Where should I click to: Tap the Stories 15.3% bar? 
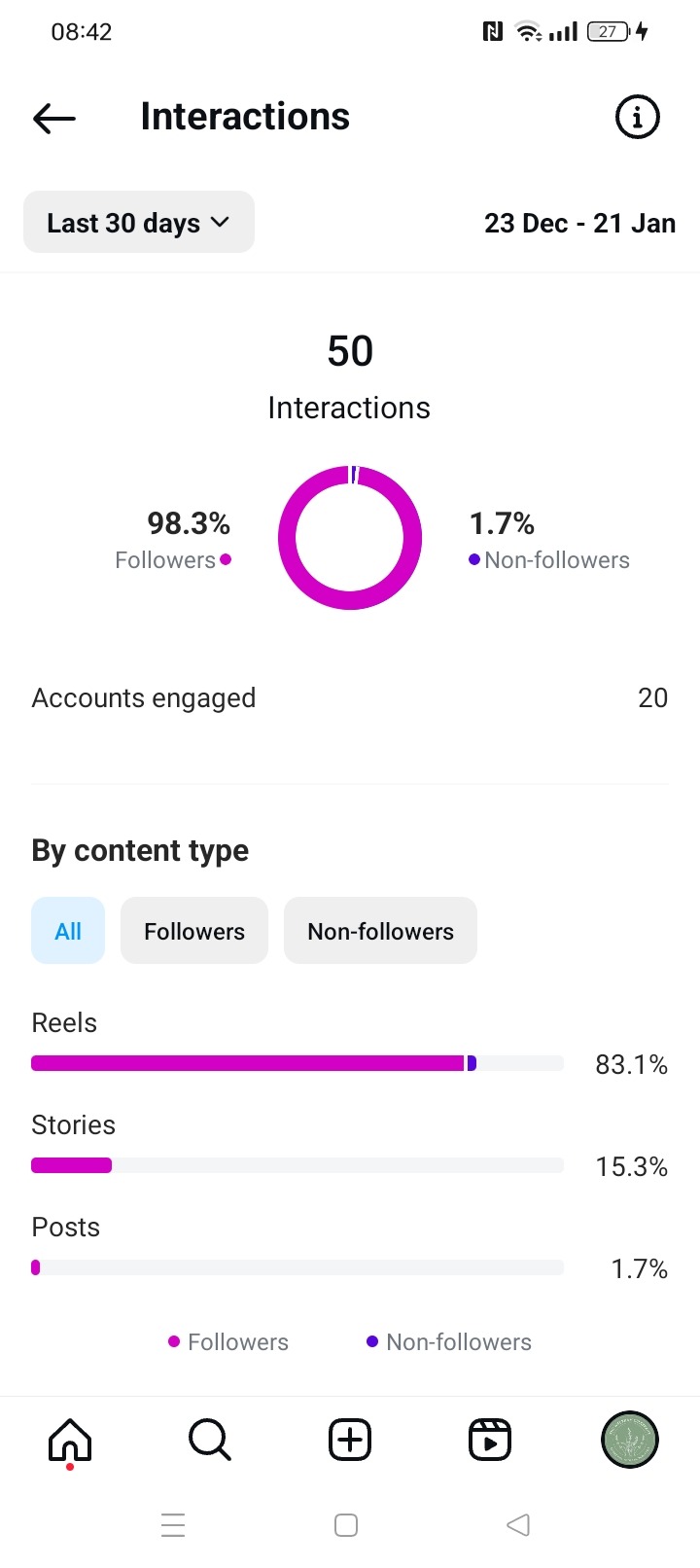297,1165
